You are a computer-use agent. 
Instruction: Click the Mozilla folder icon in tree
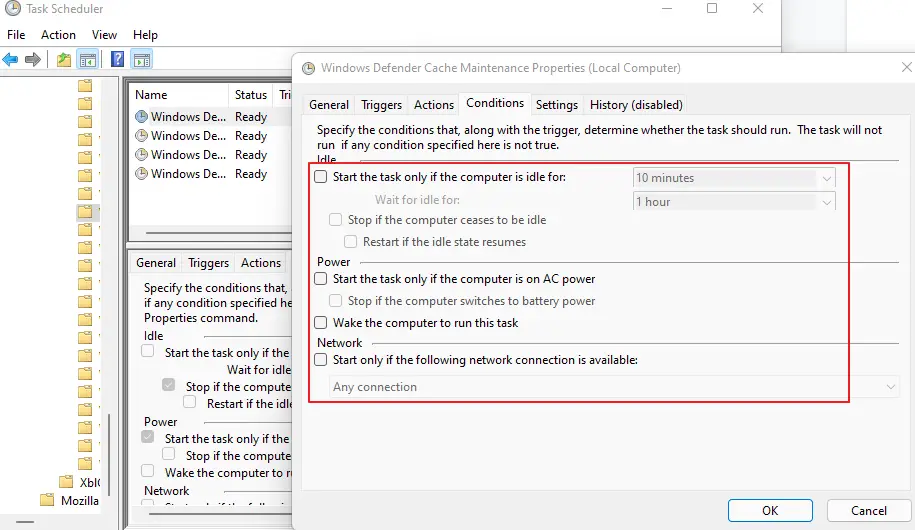coord(47,500)
